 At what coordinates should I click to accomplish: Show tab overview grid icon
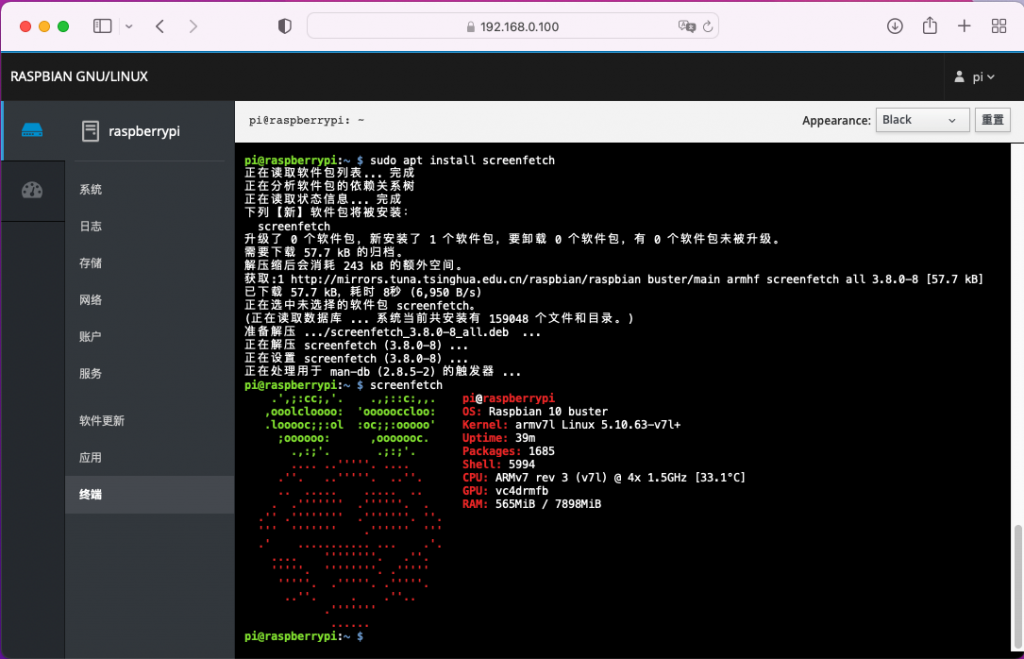pos(998,26)
